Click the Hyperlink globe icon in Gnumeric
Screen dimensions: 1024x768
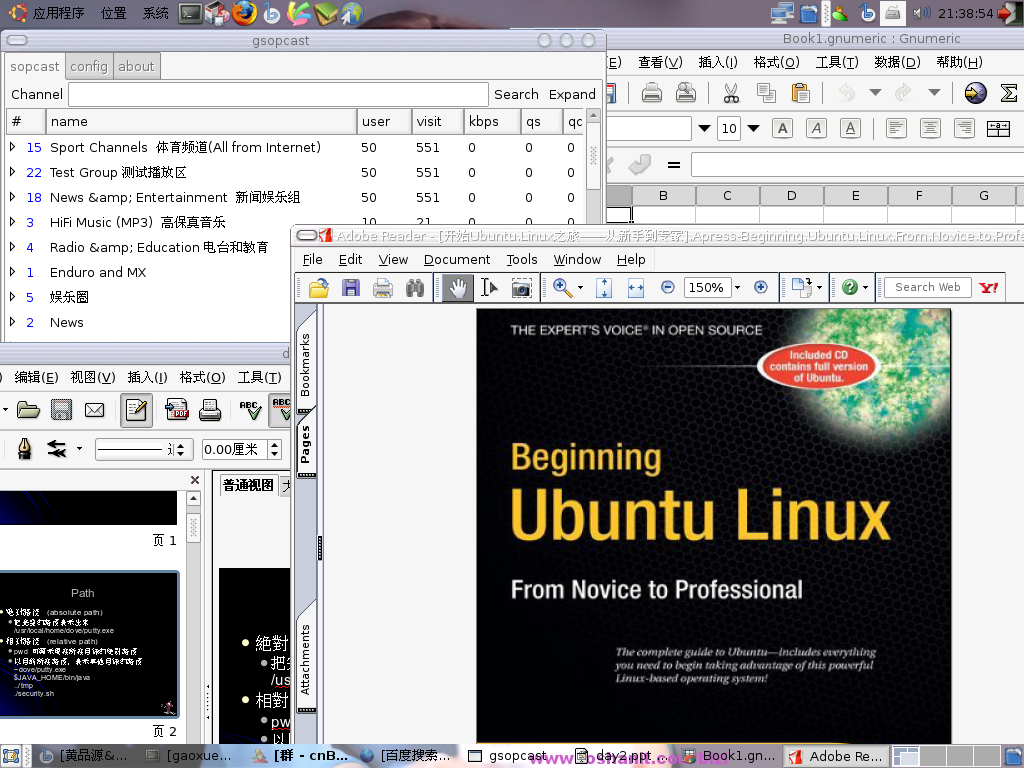pos(975,93)
